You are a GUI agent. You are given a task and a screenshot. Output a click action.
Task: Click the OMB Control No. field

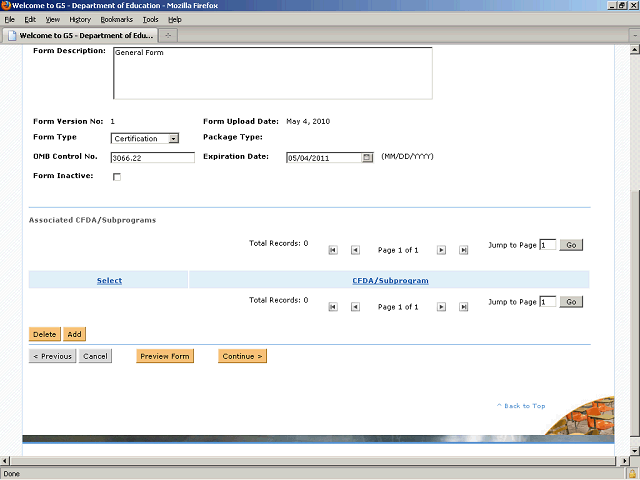[153, 158]
